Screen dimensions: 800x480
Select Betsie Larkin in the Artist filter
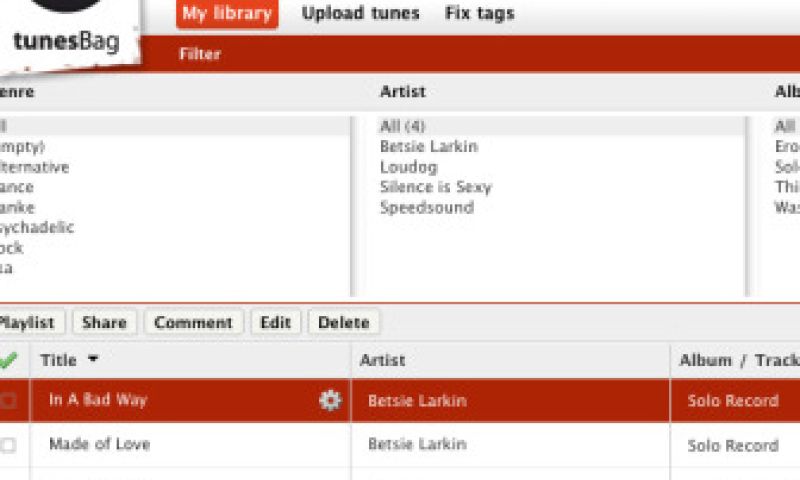pyautogui.click(x=428, y=146)
